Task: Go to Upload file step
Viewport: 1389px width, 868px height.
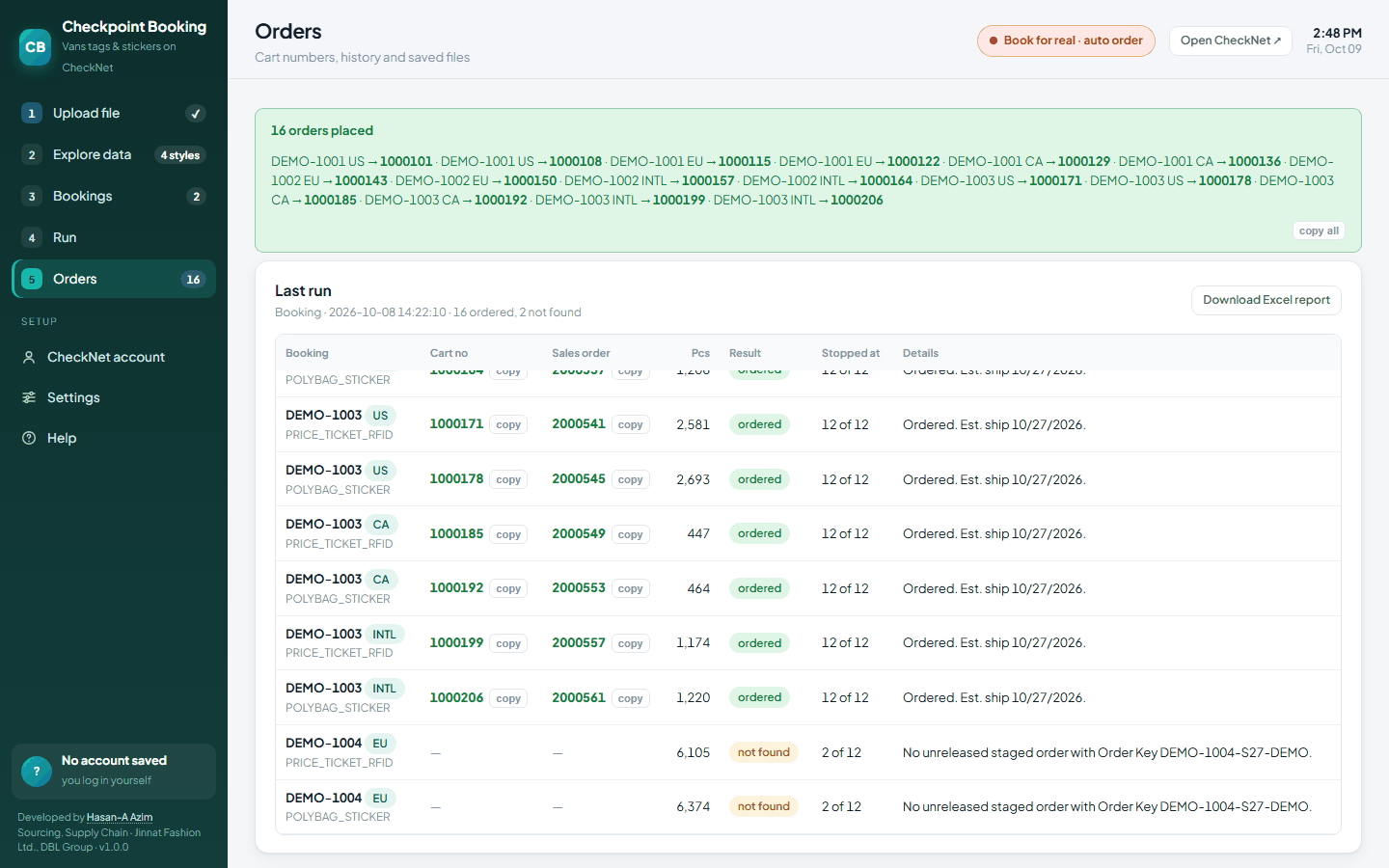Action: point(114,114)
